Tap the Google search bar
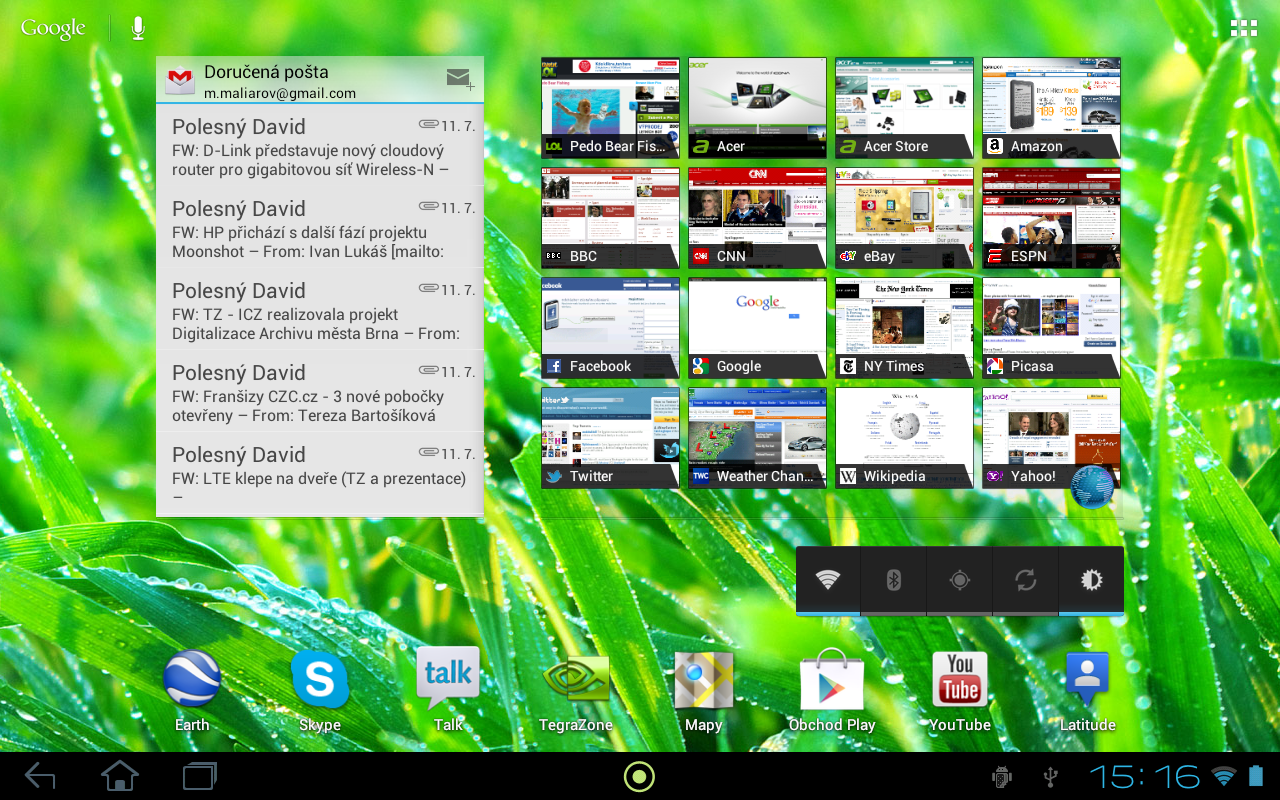 tap(52, 27)
